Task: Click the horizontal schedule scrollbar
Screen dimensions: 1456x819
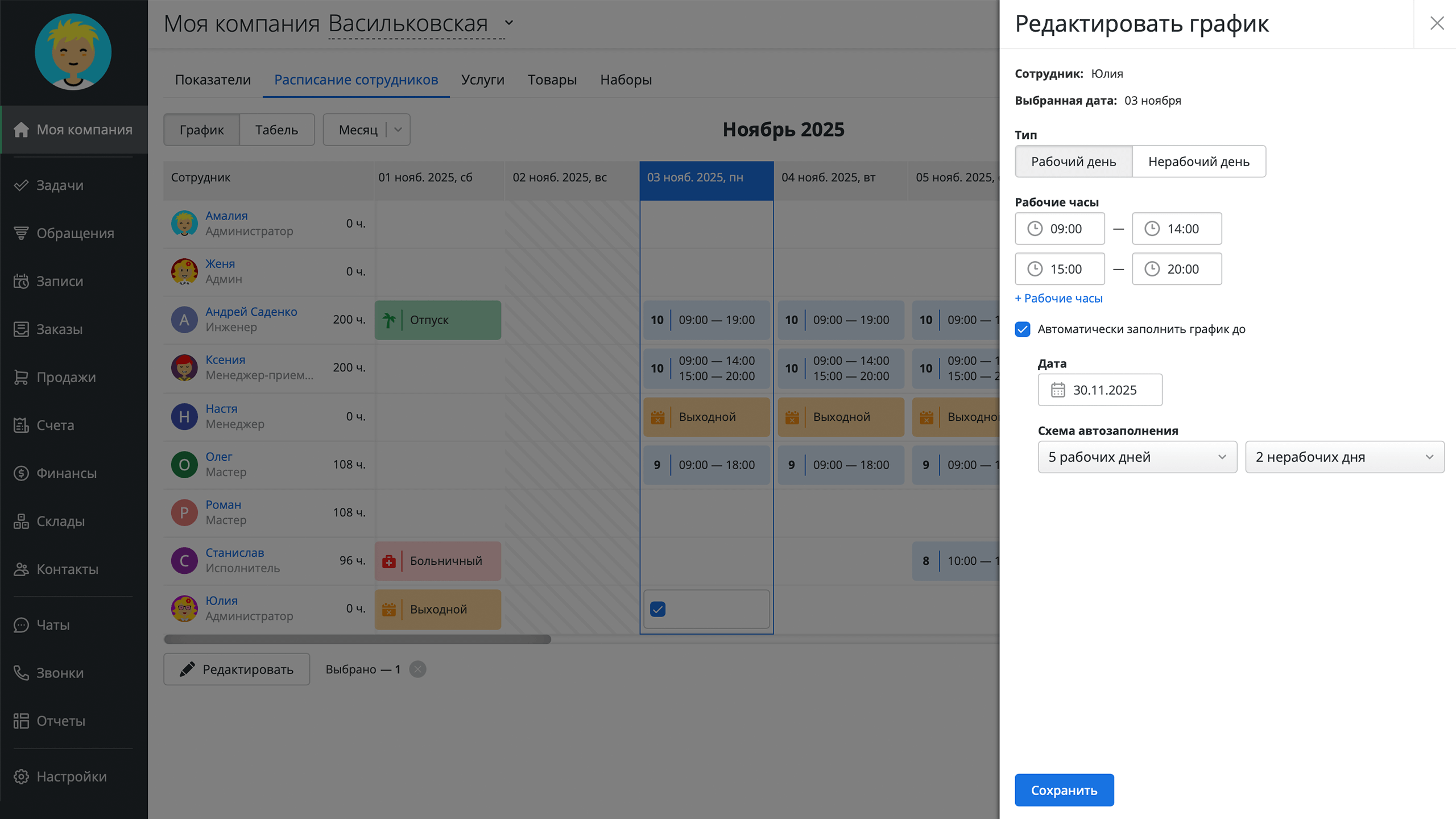Action: click(357, 639)
